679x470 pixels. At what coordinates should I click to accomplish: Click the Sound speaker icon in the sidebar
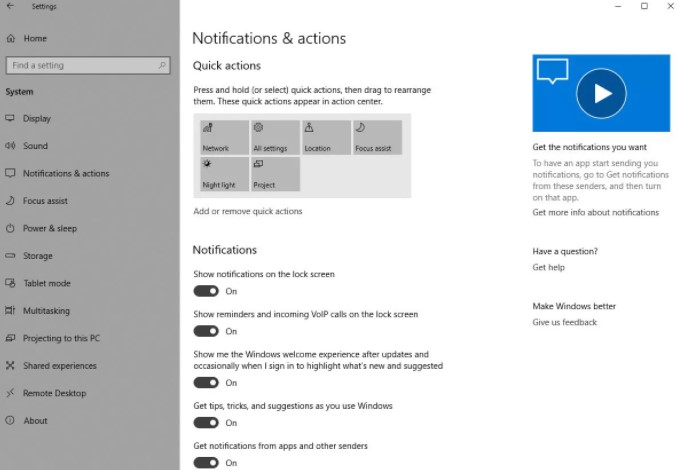10,146
